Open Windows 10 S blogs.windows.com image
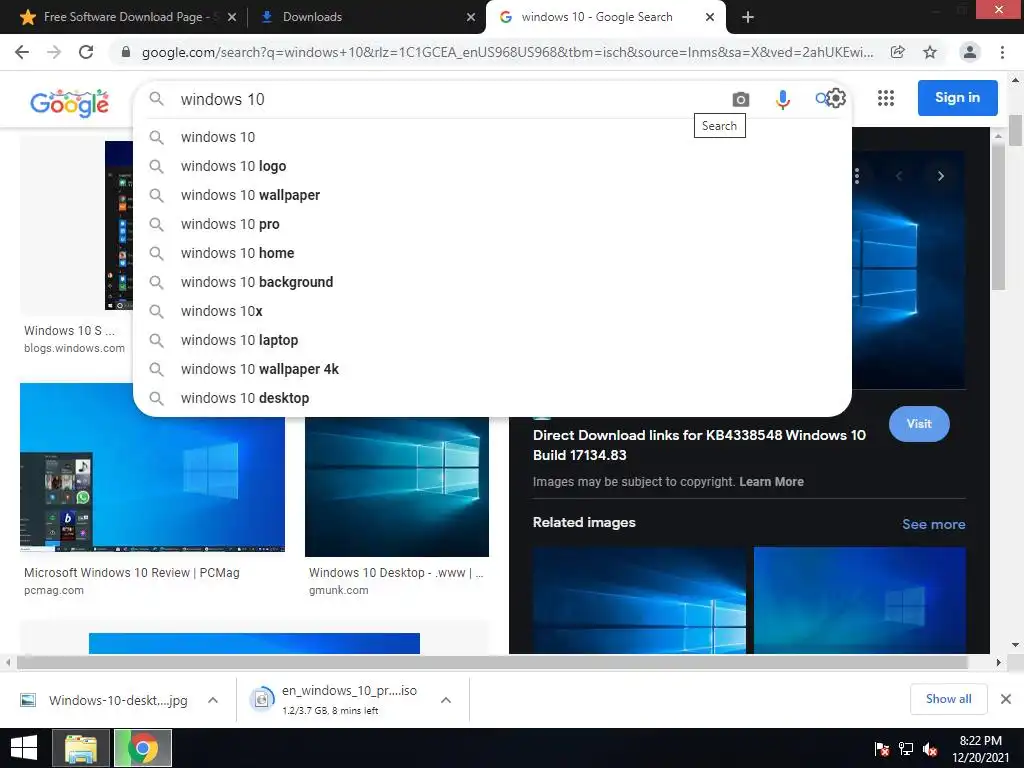The image size is (1024, 768). 76,225
